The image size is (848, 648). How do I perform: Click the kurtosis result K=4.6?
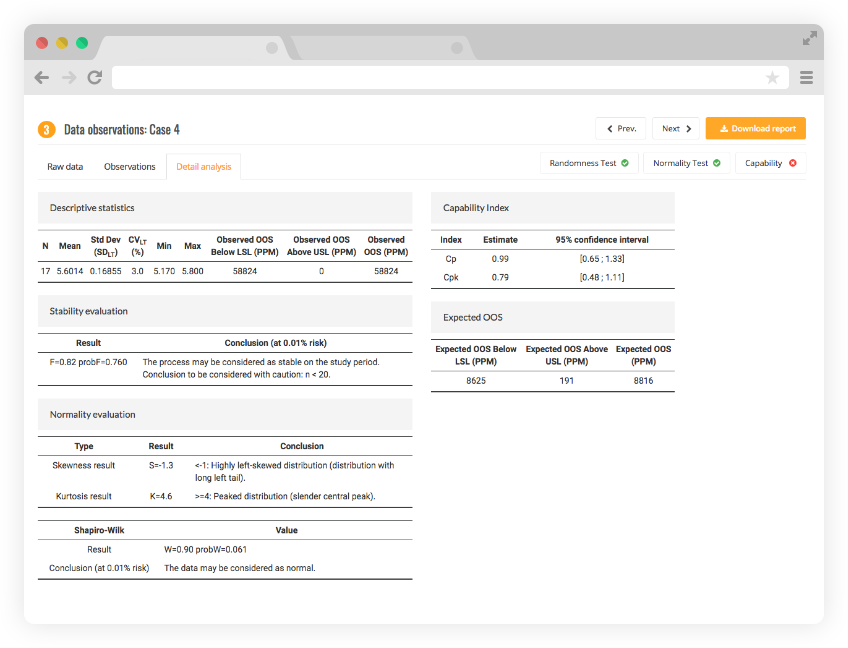[x=161, y=497]
